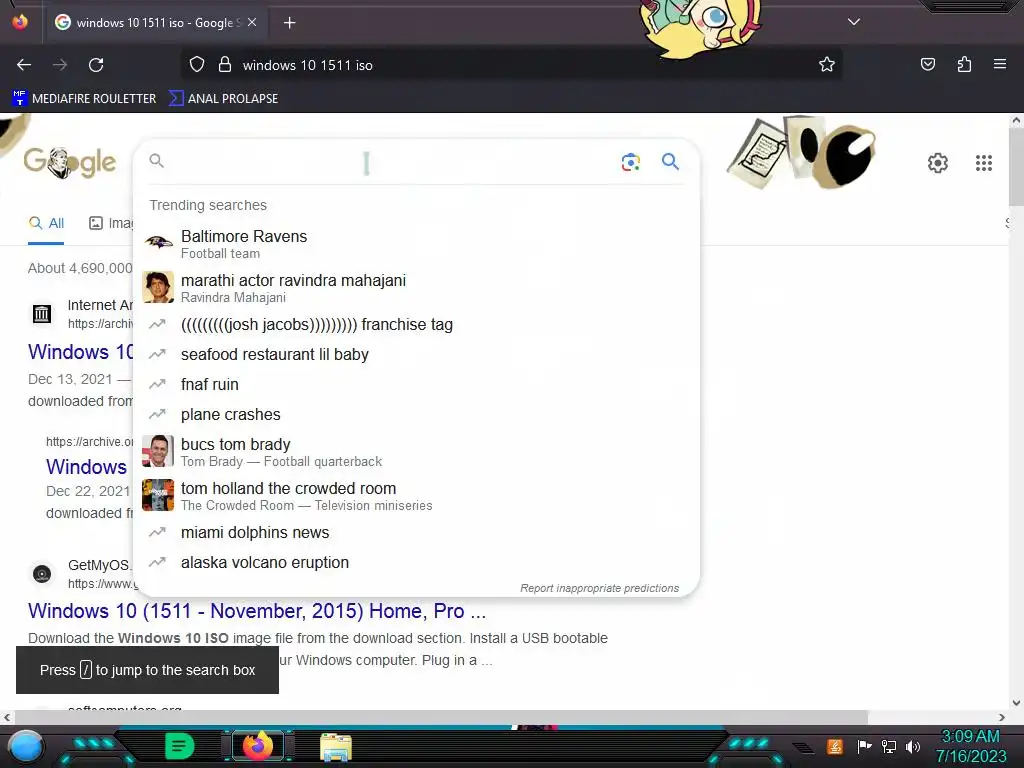
Task: Click the Internet Archive favicon in results
Action: pos(42,314)
